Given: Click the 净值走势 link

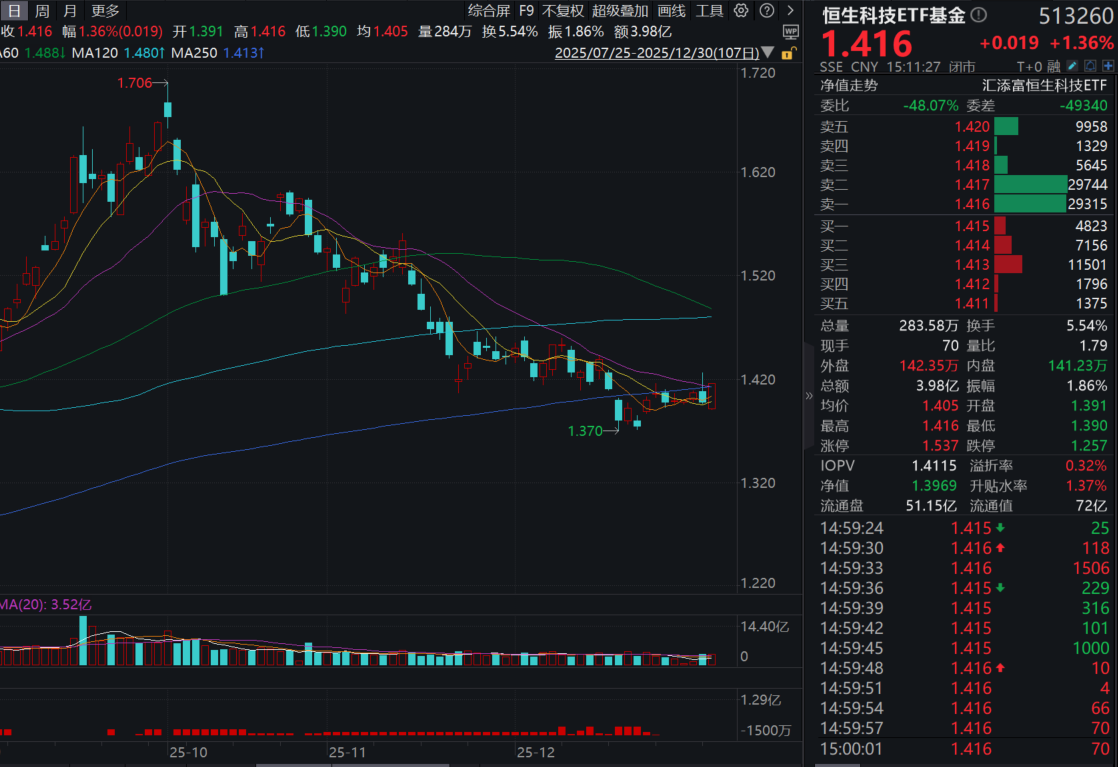Looking at the screenshot, I should tap(849, 86).
